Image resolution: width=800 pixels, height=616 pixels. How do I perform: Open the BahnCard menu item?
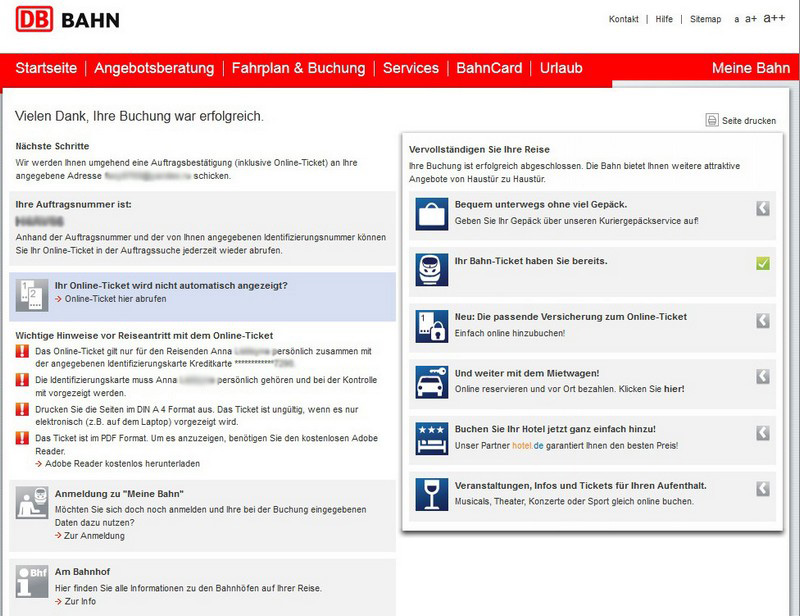pyautogui.click(x=489, y=68)
